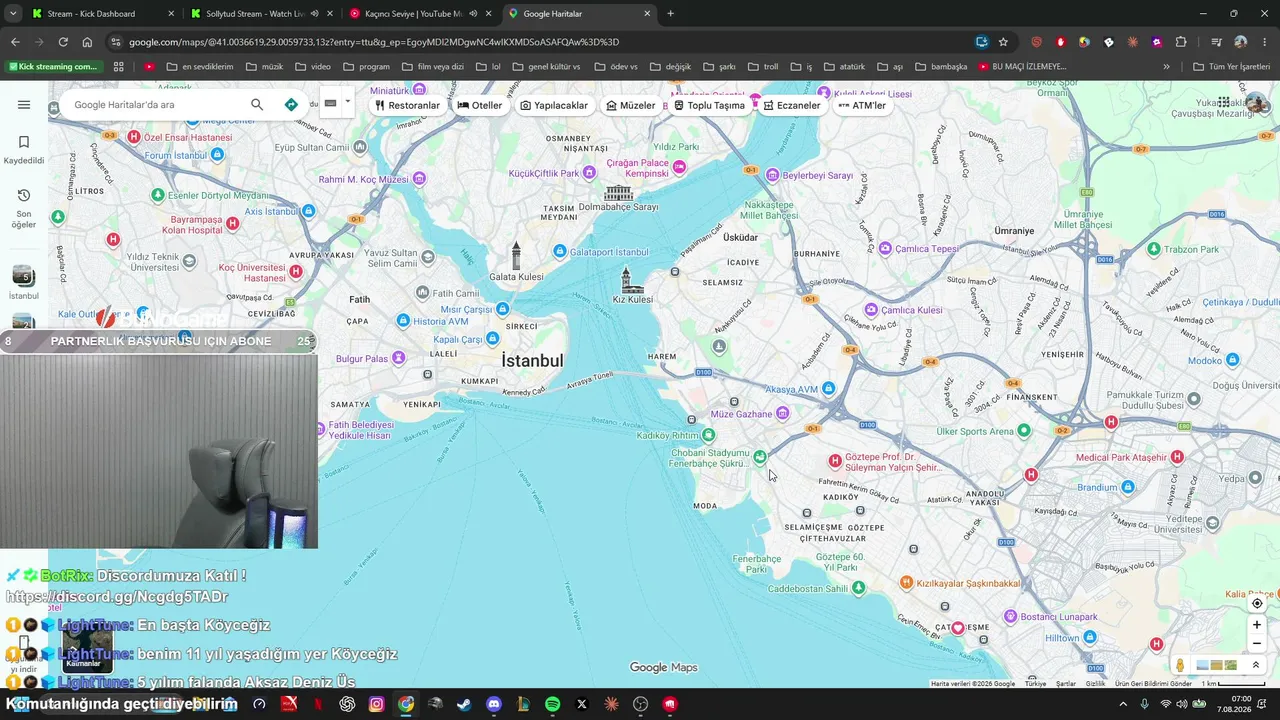Open the Kaydedildi saved places panel
The image size is (1280, 720).
pos(24,149)
